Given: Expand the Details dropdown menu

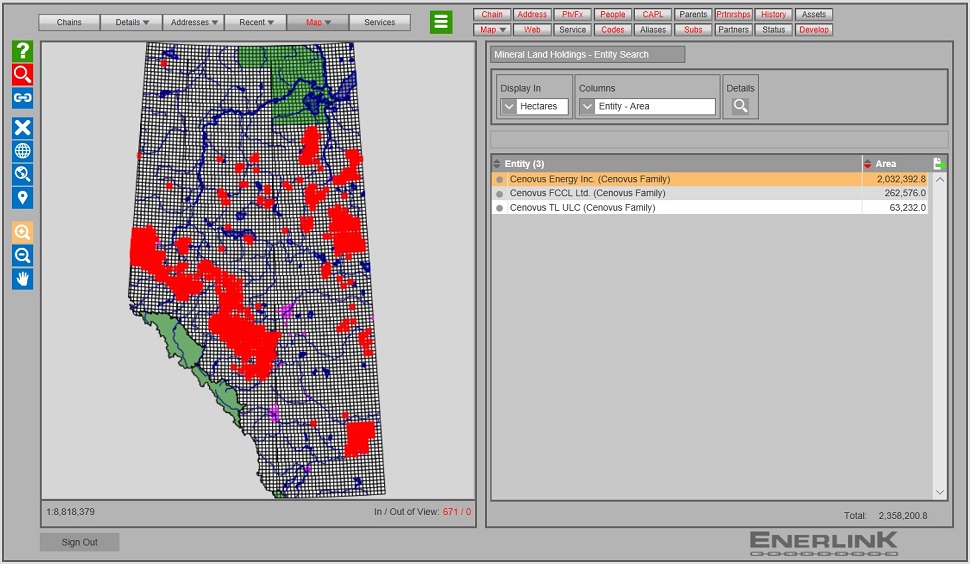Looking at the screenshot, I should point(132,22).
